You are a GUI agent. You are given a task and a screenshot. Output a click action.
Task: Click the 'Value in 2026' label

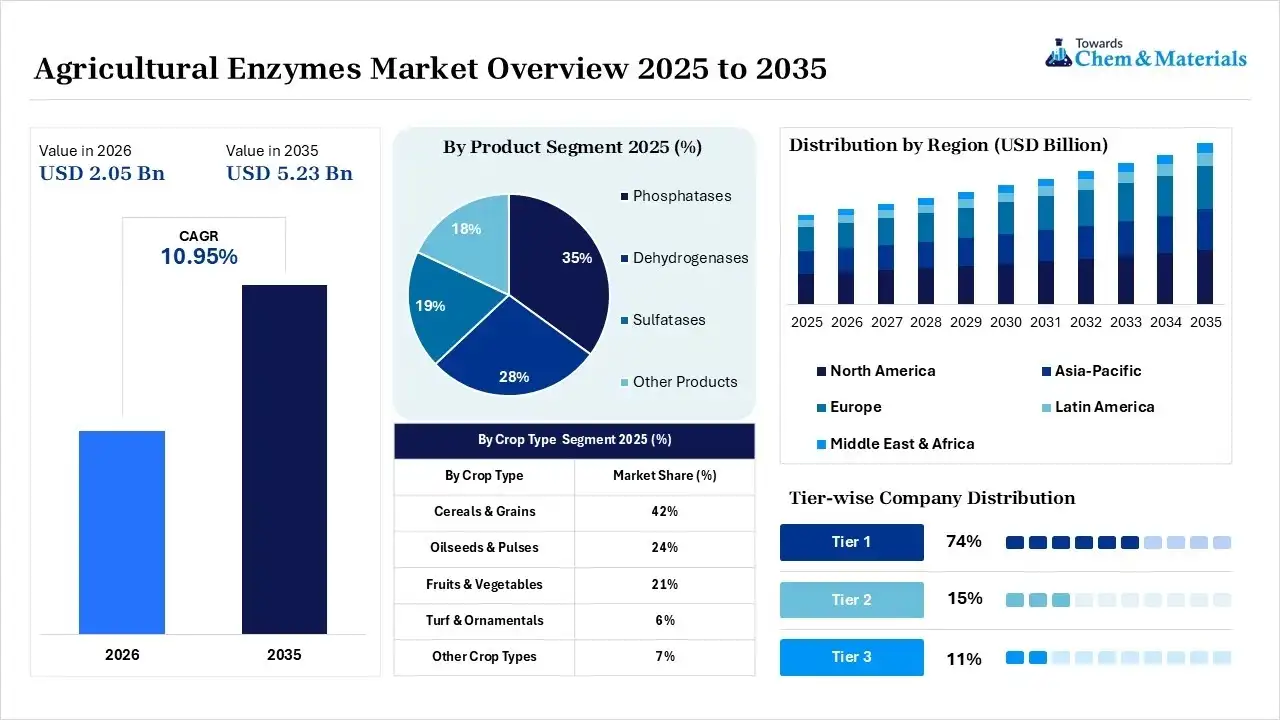pyautogui.click(x=85, y=151)
